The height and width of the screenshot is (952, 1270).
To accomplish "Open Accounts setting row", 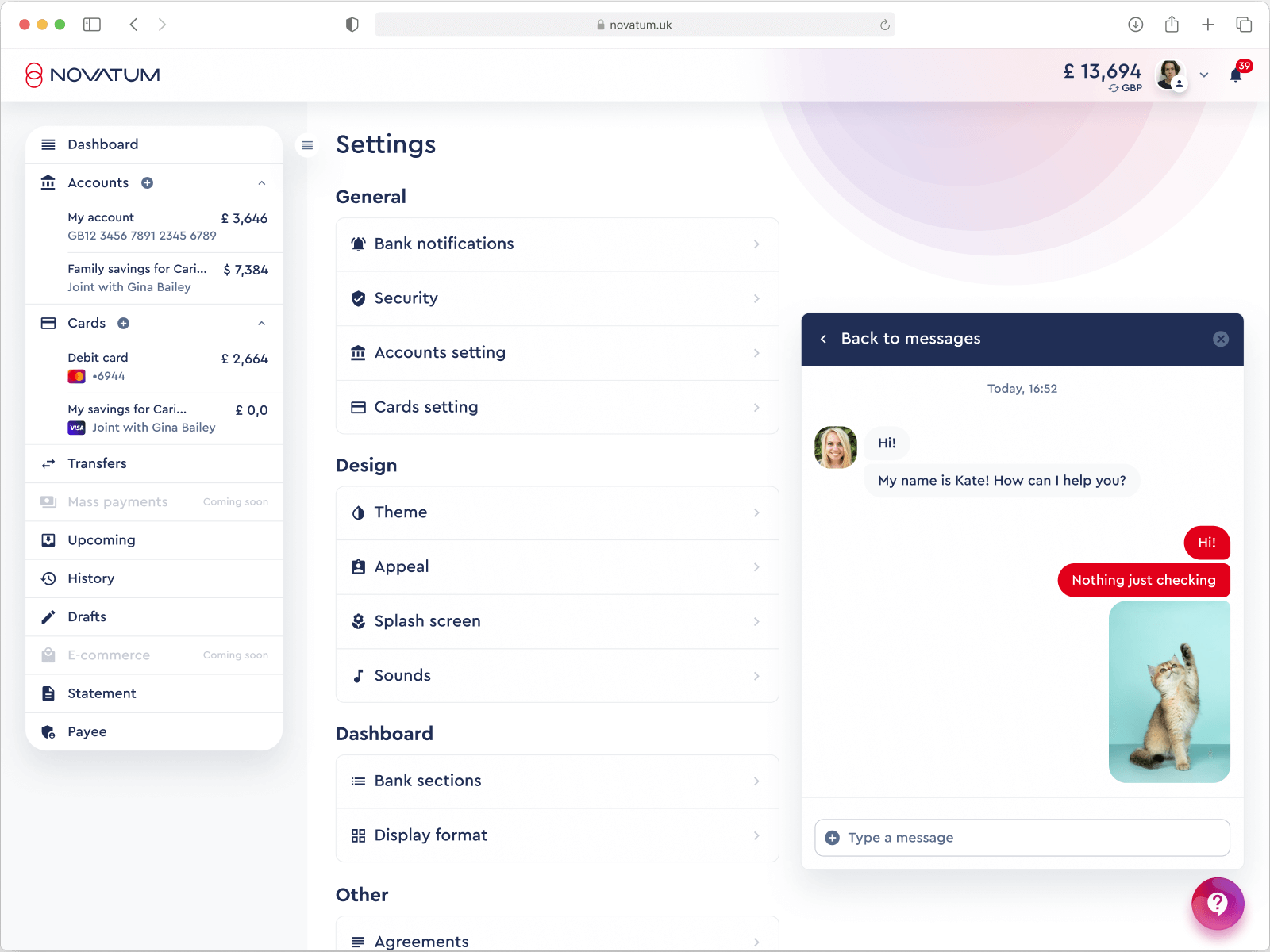I will [x=557, y=353].
